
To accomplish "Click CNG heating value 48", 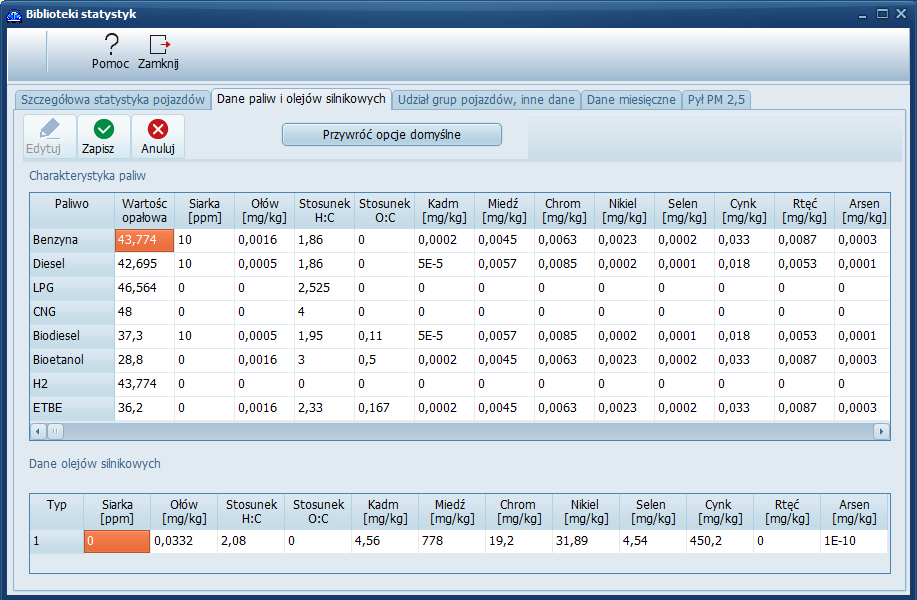I will 144,312.
